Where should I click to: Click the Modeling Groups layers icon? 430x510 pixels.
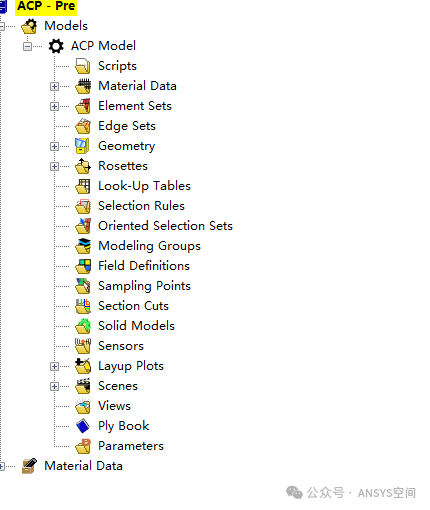tap(83, 246)
